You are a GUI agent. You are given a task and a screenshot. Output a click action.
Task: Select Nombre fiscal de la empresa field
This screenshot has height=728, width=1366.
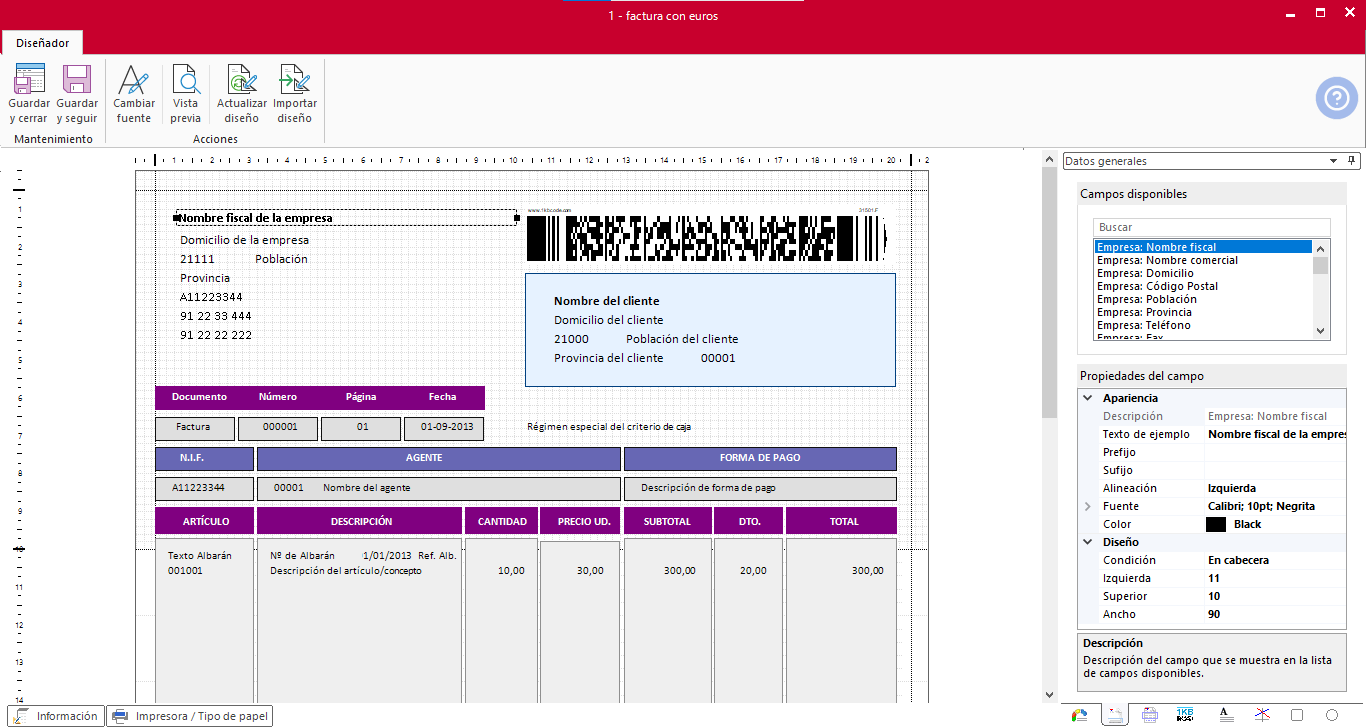(346, 218)
